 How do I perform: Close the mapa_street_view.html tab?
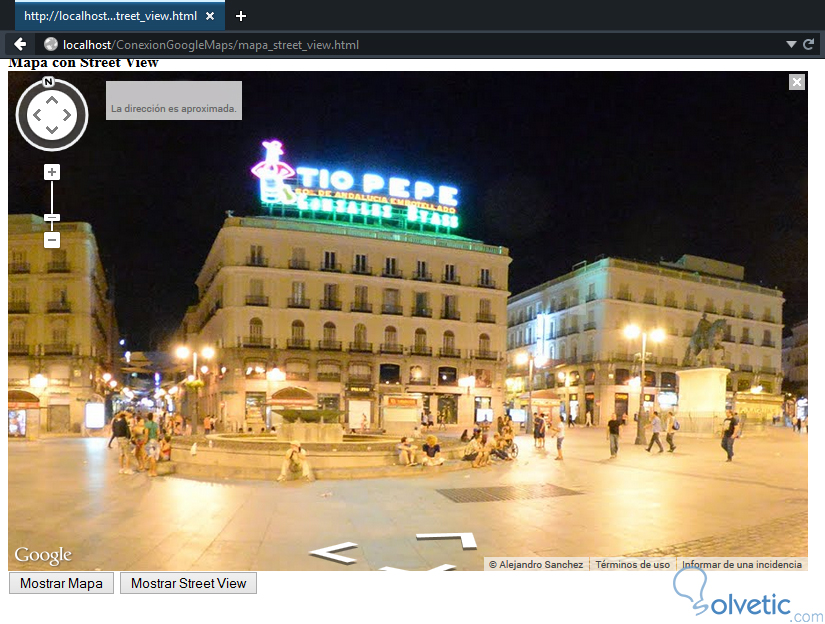point(210,16)
